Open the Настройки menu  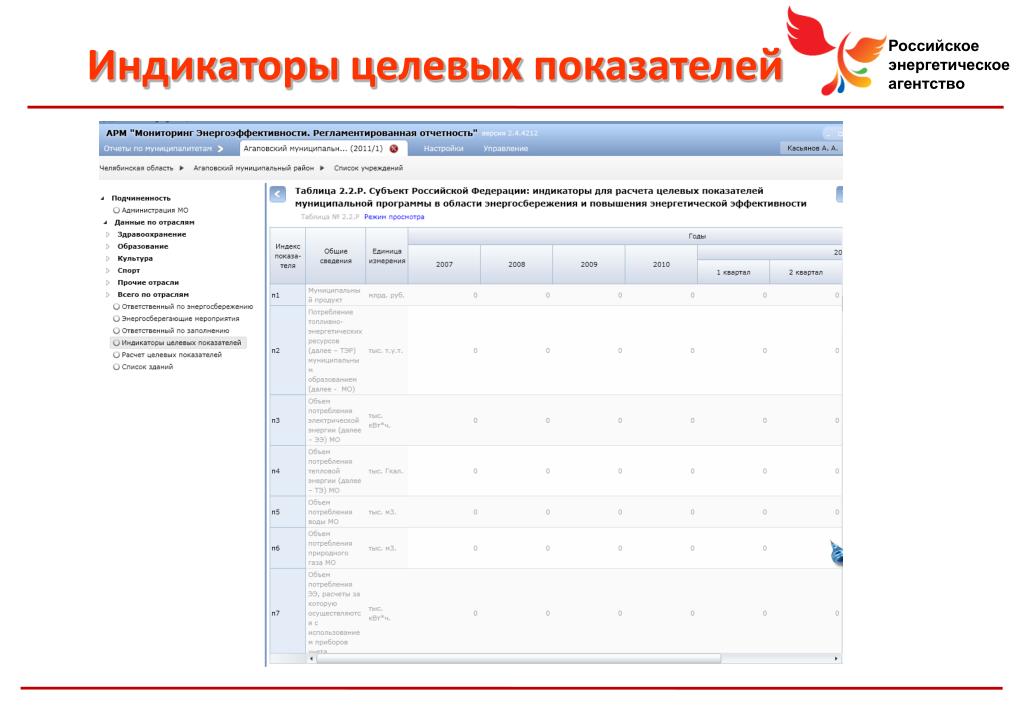click(x=444, y=149)
